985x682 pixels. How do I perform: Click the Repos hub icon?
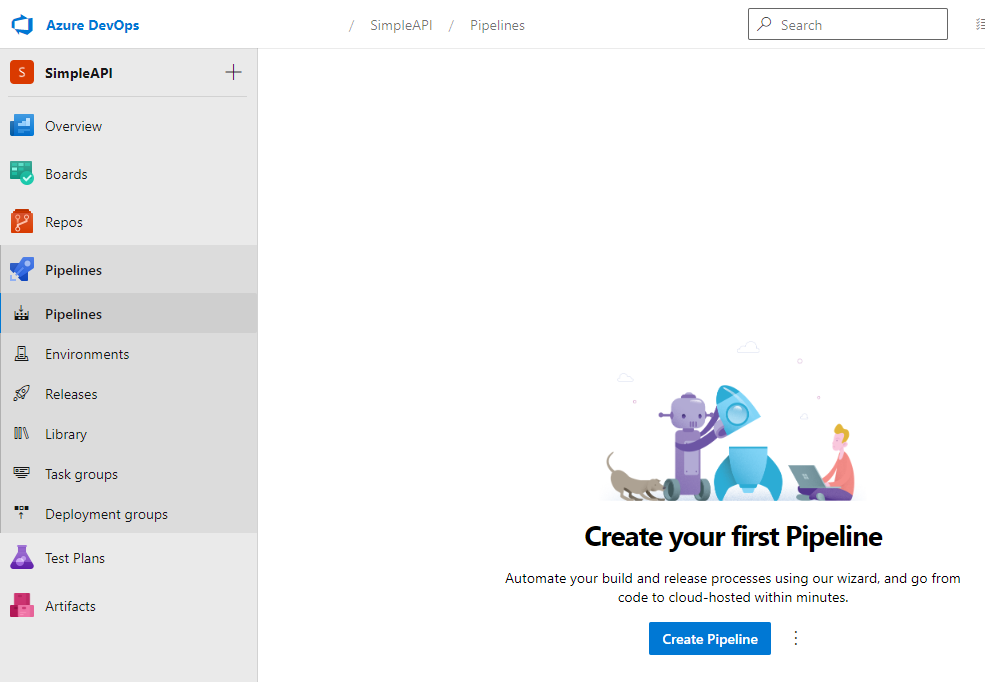point(22,222)
